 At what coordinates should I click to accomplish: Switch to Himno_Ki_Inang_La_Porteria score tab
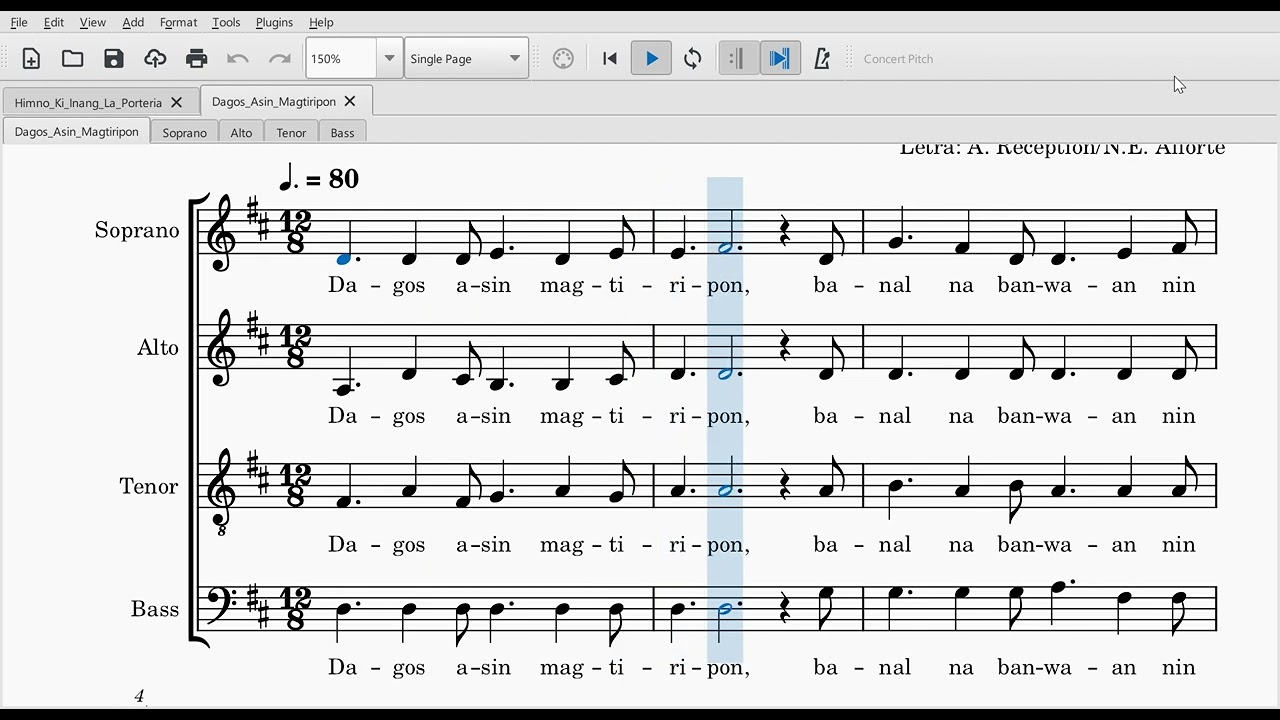point(88,102)
